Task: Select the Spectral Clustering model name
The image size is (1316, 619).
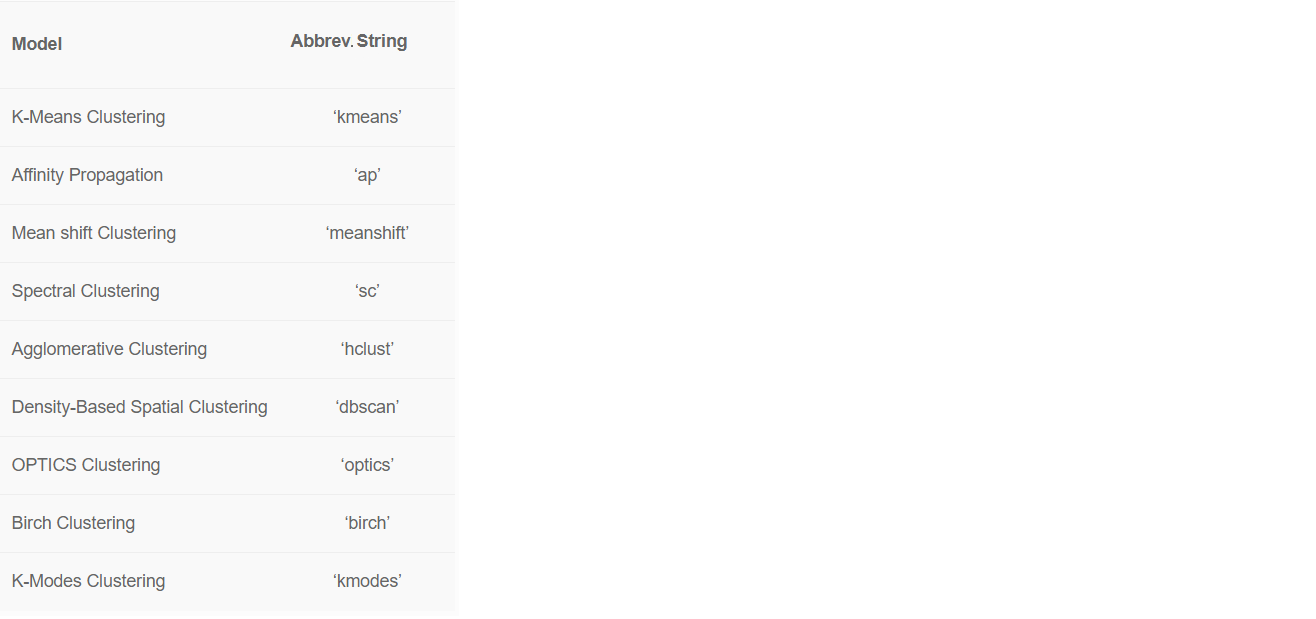Action: (85, 291)
